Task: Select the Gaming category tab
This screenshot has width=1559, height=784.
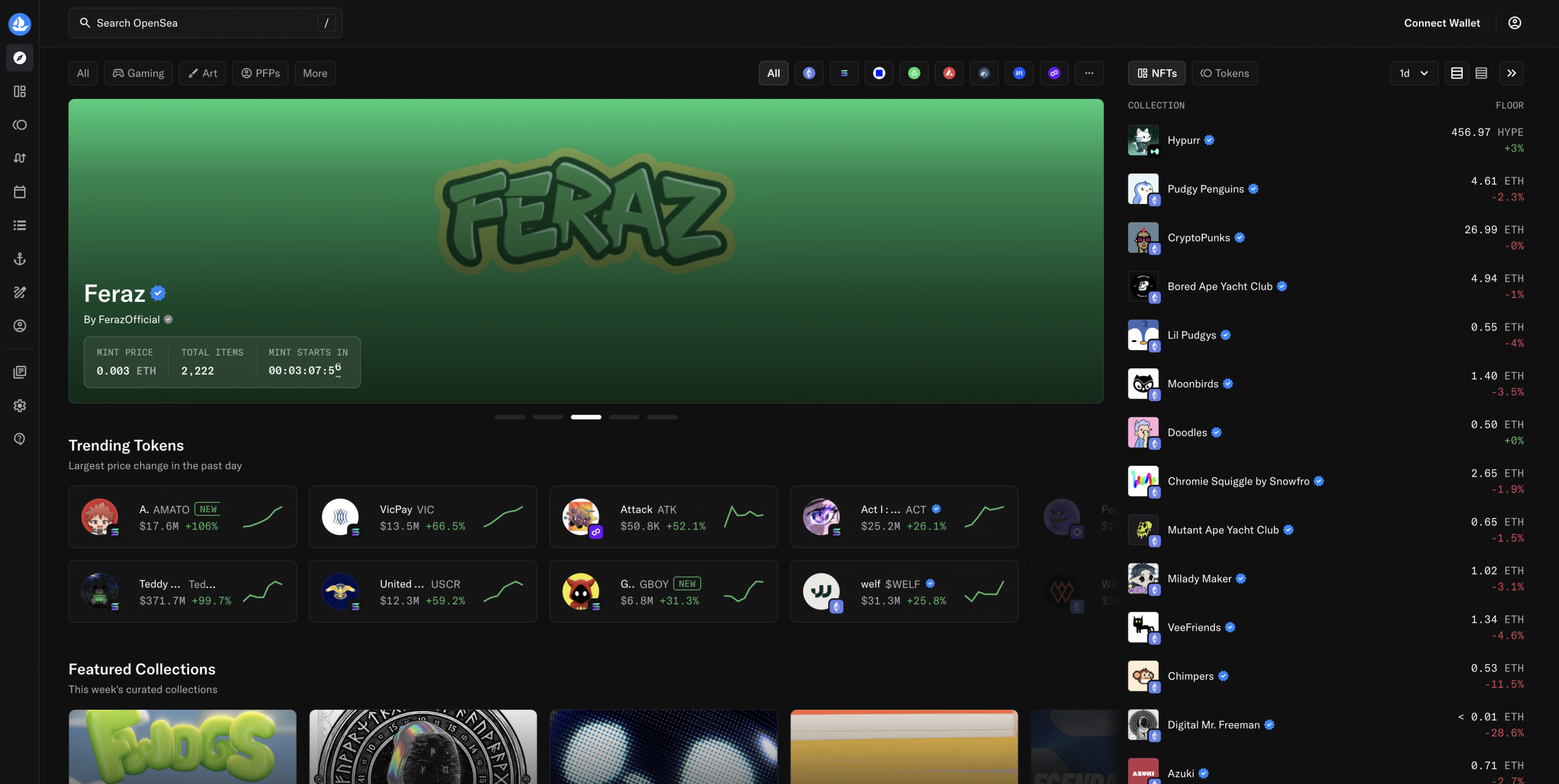Action: point(138,73)
